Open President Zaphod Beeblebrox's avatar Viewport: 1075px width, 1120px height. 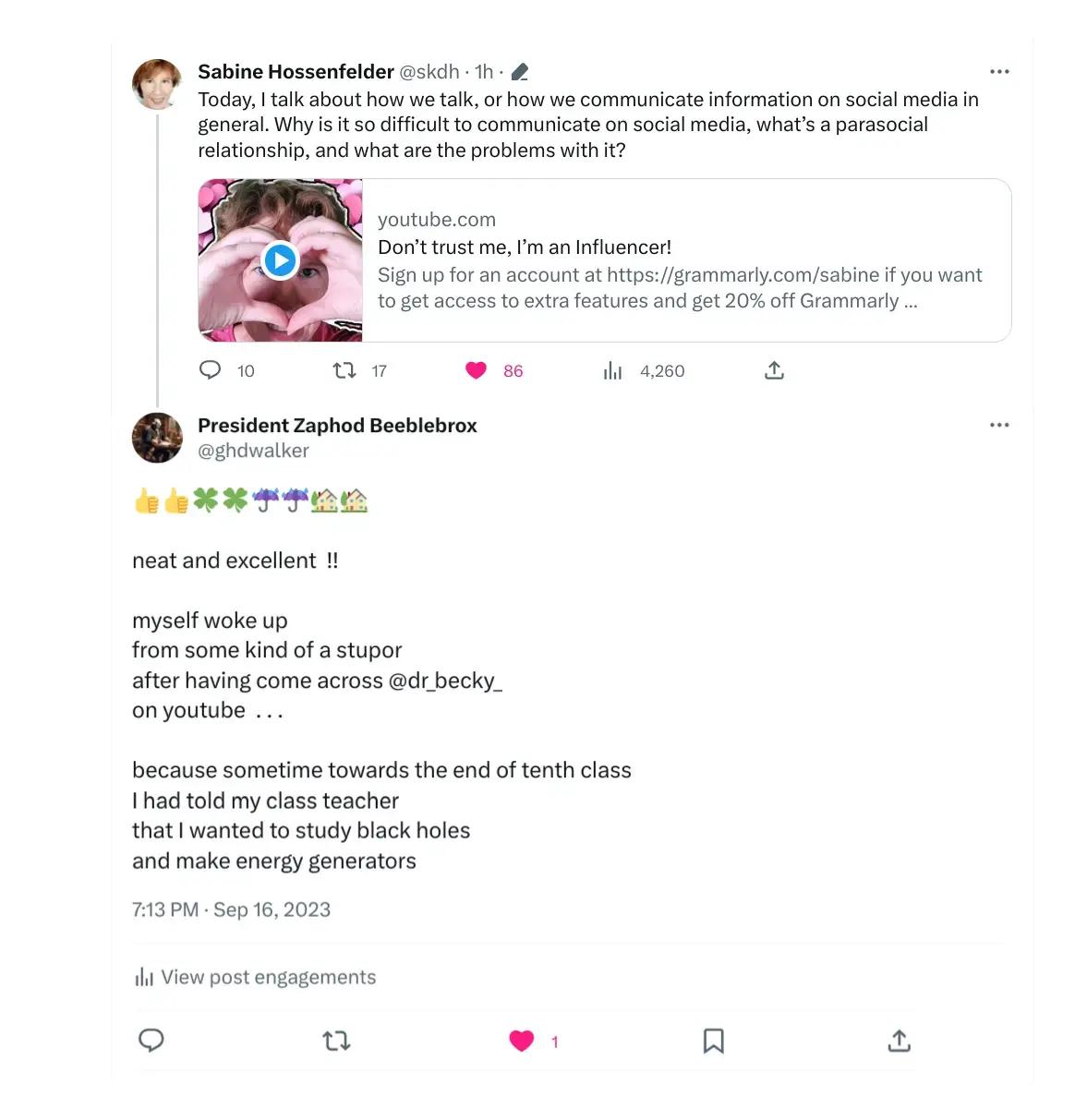157,437
